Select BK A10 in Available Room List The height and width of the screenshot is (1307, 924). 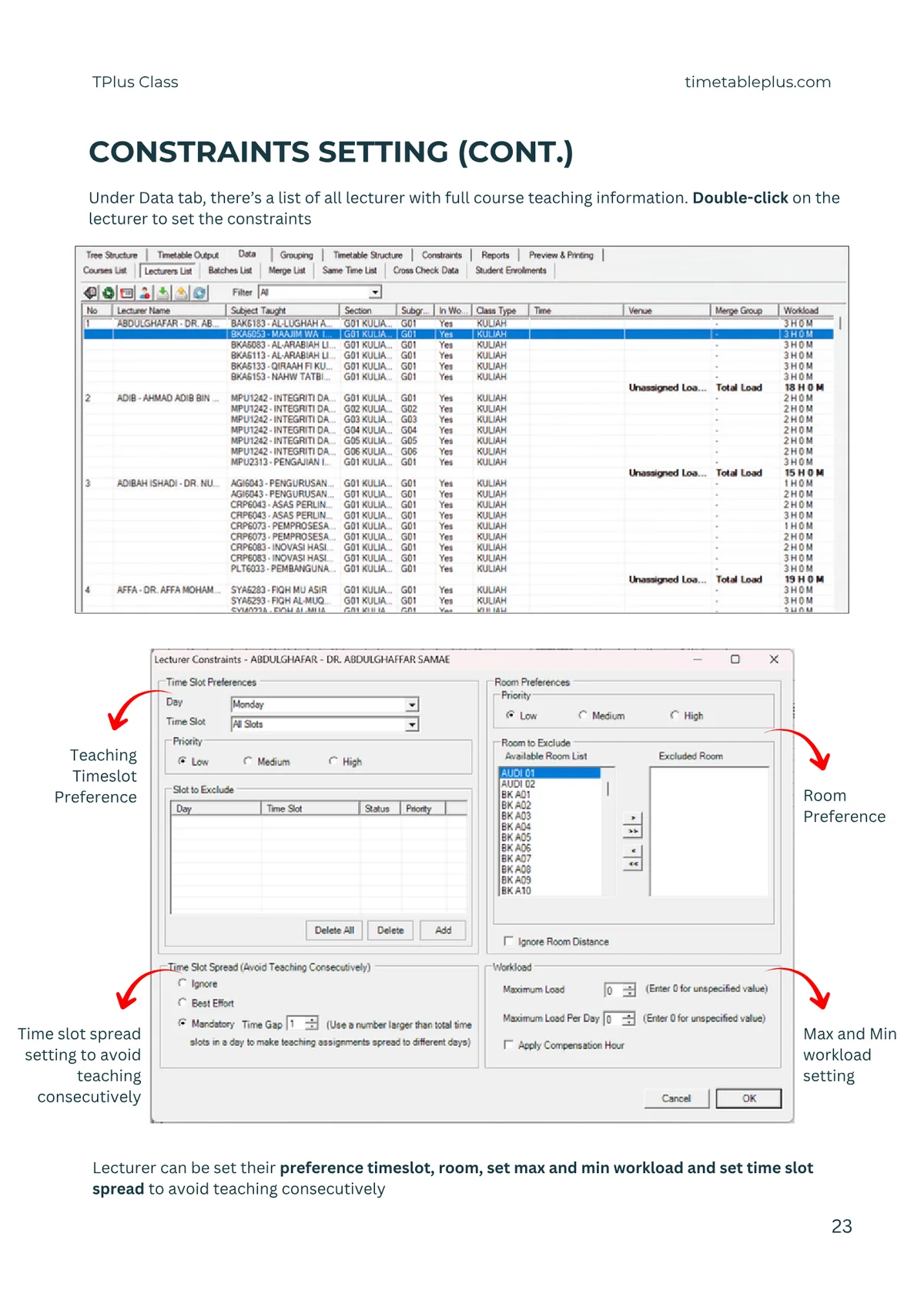[549, 890]
